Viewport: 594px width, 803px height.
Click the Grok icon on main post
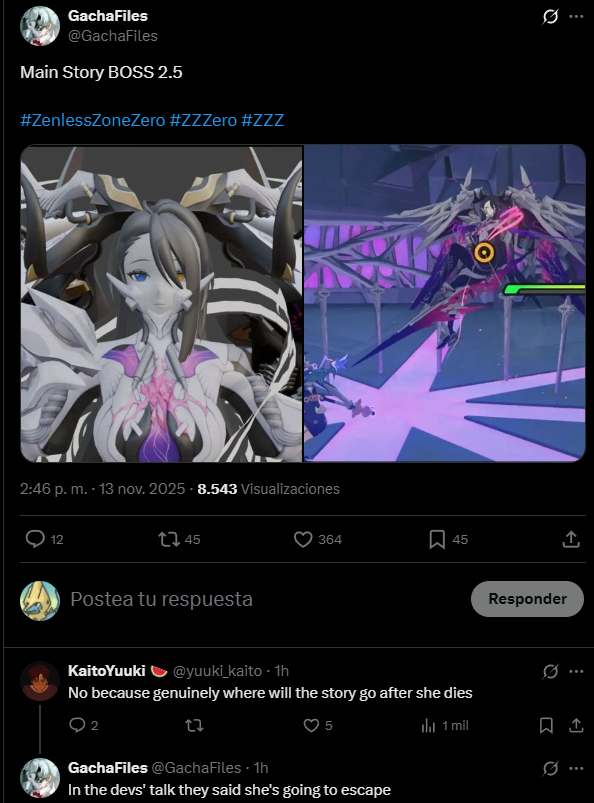click(x=550, y=17)
